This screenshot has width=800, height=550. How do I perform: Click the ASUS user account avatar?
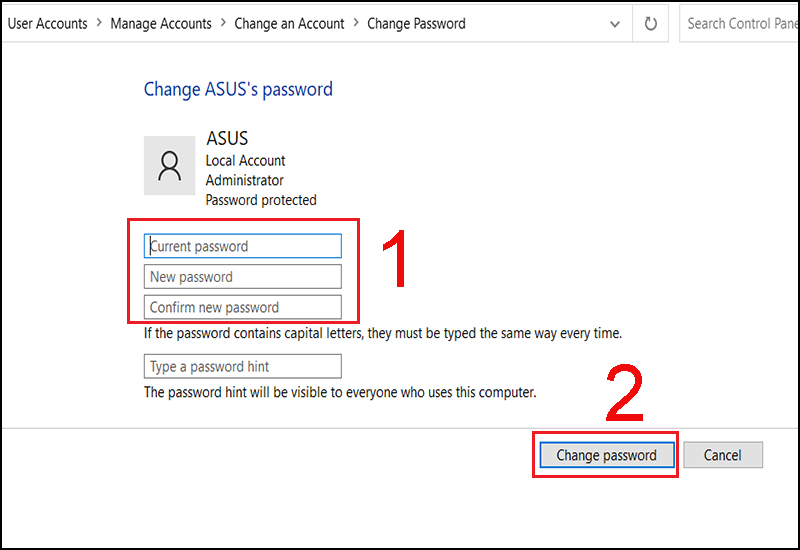point(169,165)
